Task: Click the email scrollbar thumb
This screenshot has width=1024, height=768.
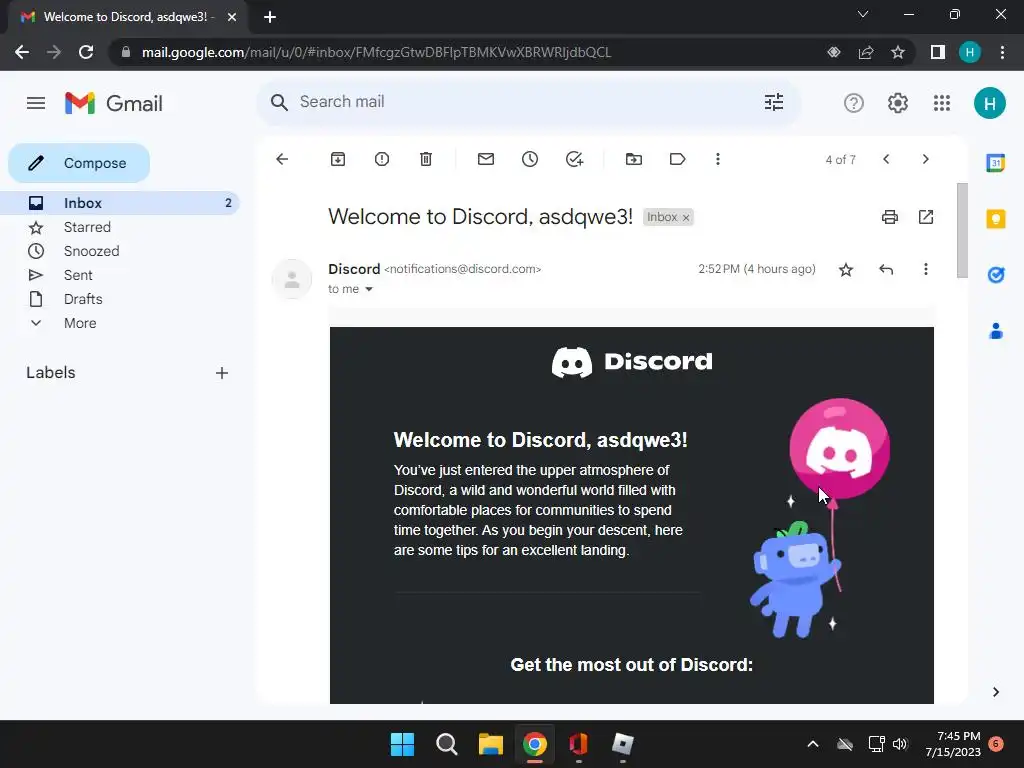Action: 962,230
